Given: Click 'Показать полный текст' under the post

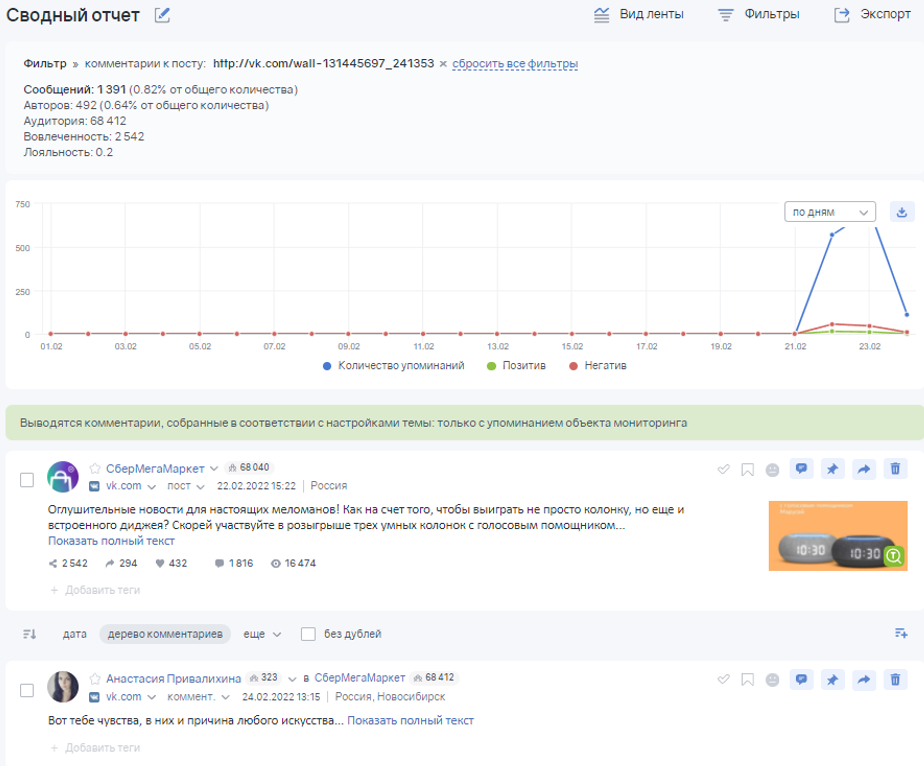Looking at the screenshot, I should point(111,541).
